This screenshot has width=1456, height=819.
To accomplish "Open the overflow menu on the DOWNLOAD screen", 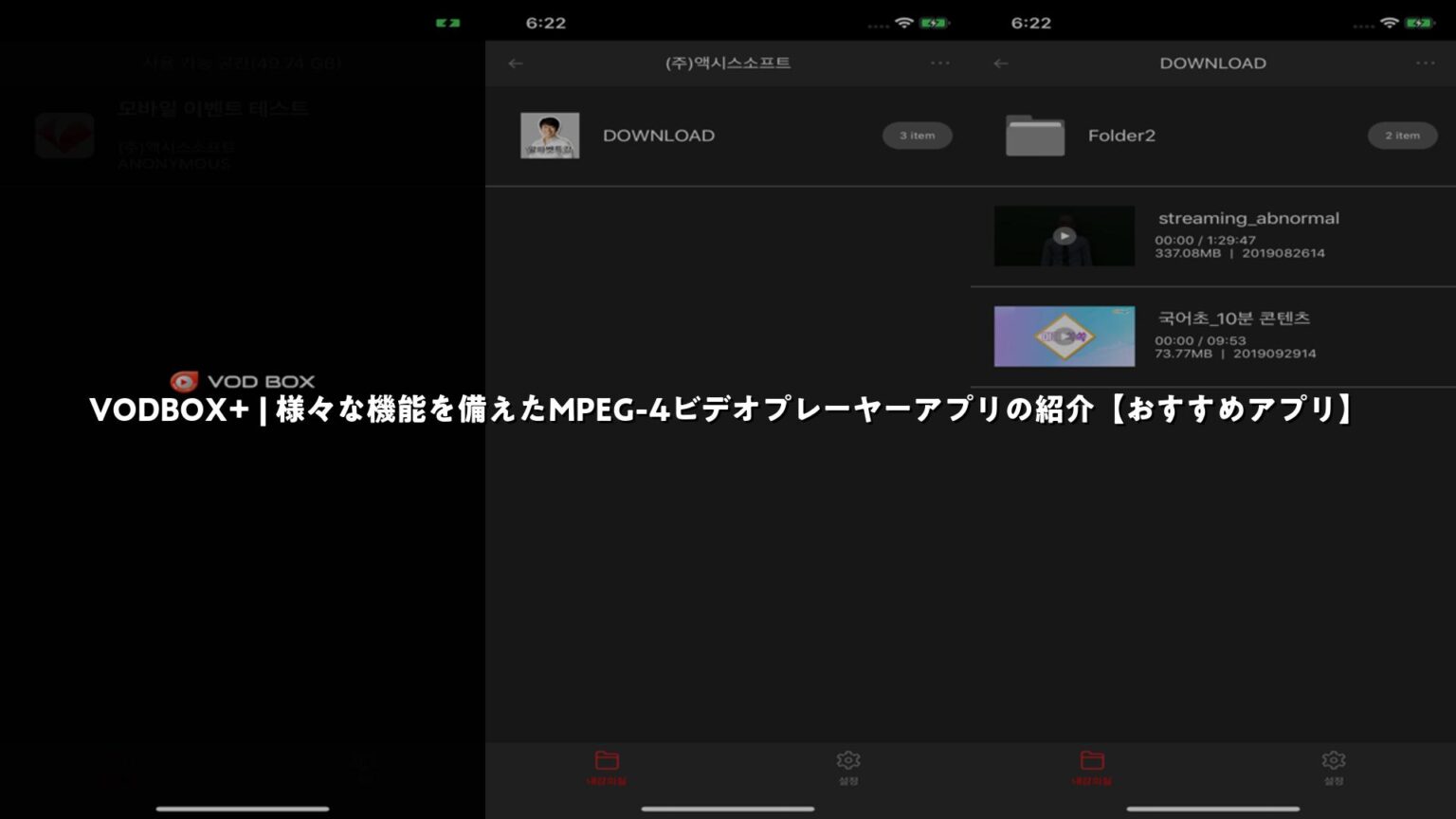I will 1426,63.
